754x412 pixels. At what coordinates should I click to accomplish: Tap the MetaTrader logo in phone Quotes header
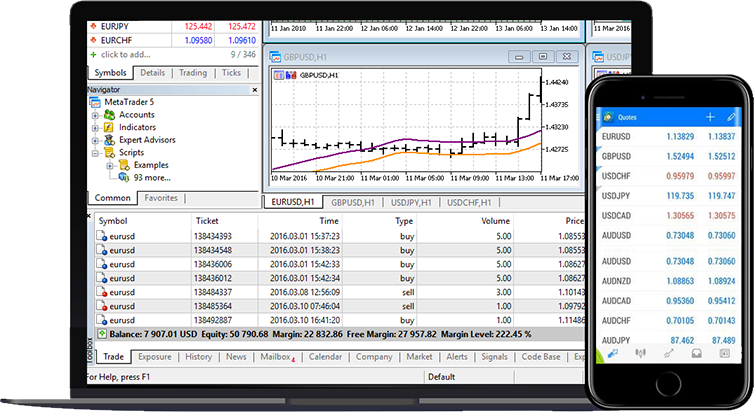tap(608, 117)
